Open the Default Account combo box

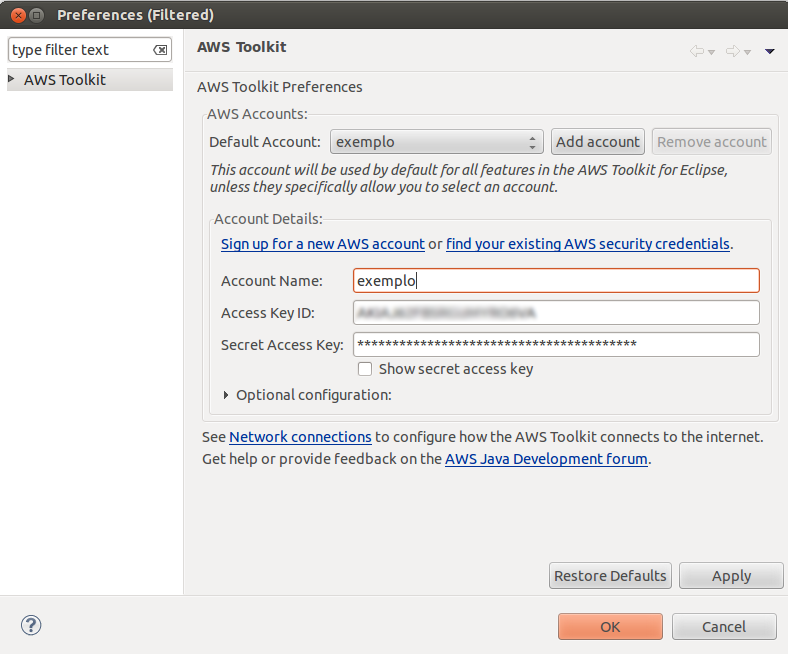click(x=436, y=142)
